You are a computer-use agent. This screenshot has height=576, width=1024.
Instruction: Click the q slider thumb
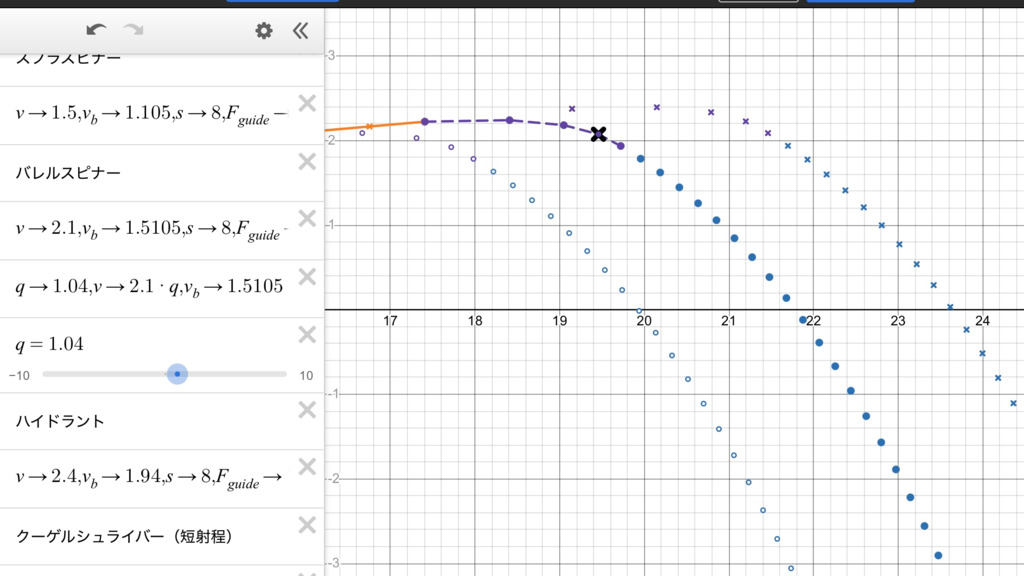[177, 374]
